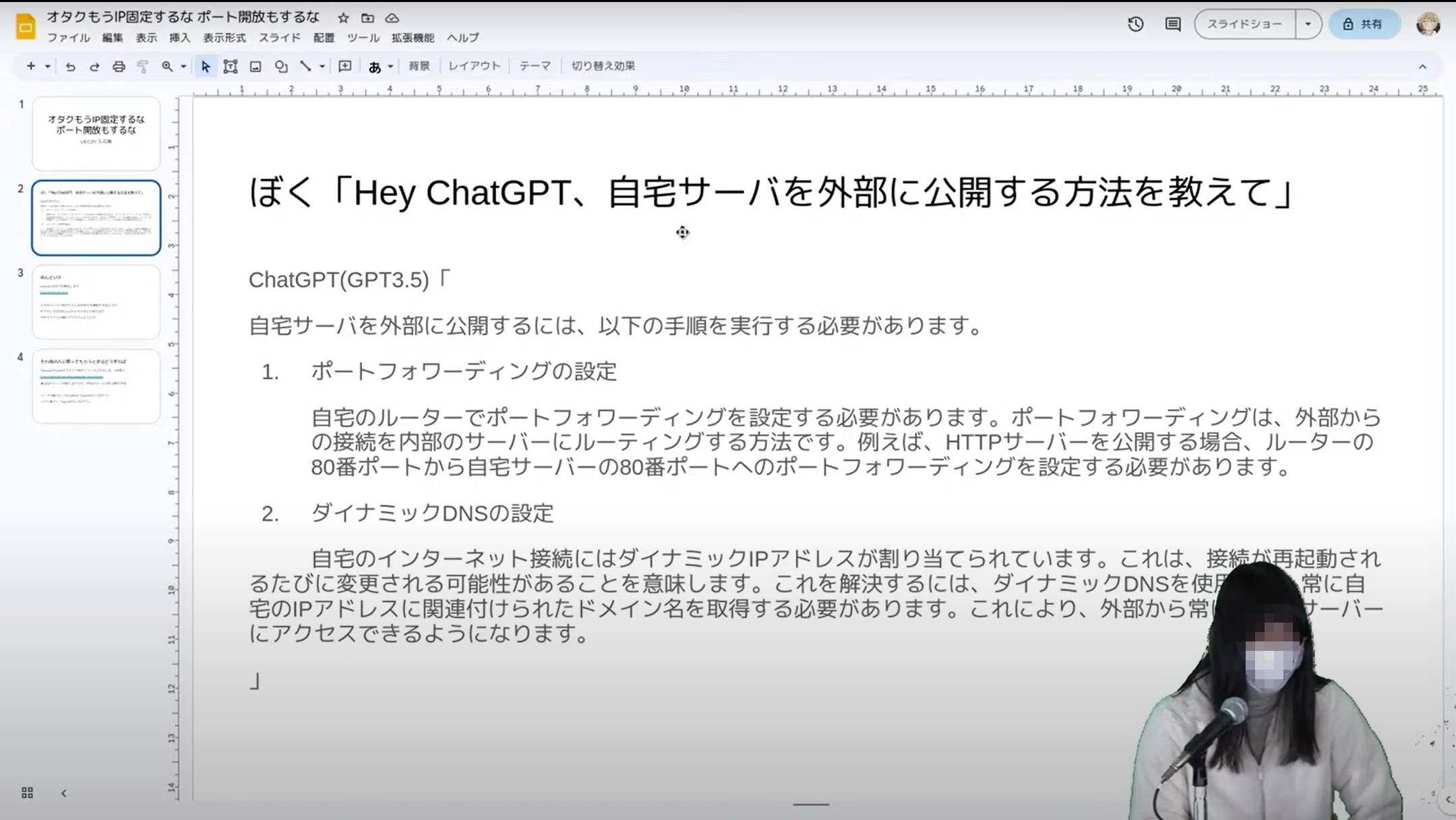The width and height of the screenshot is (1456, 820).
Task: Activate paint format tool
Action: [x=143, y=66]
